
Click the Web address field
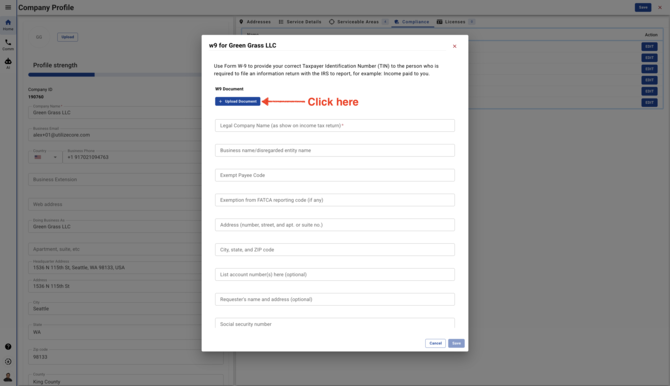click(115, 204)
